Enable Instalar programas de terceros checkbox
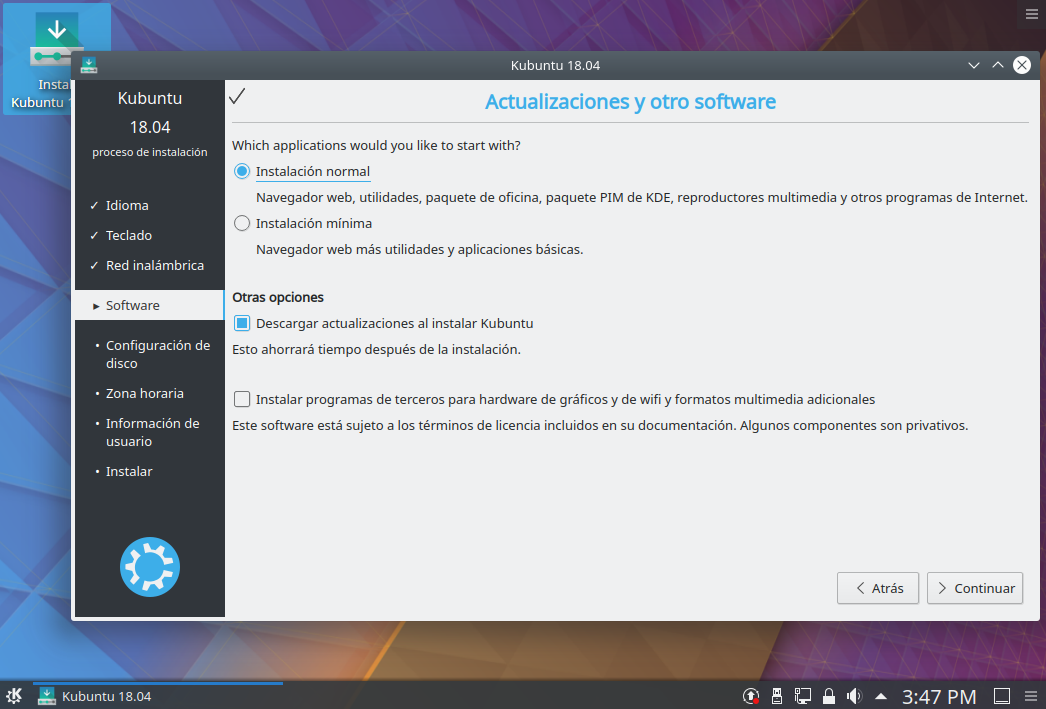 [x=242, y=400]
